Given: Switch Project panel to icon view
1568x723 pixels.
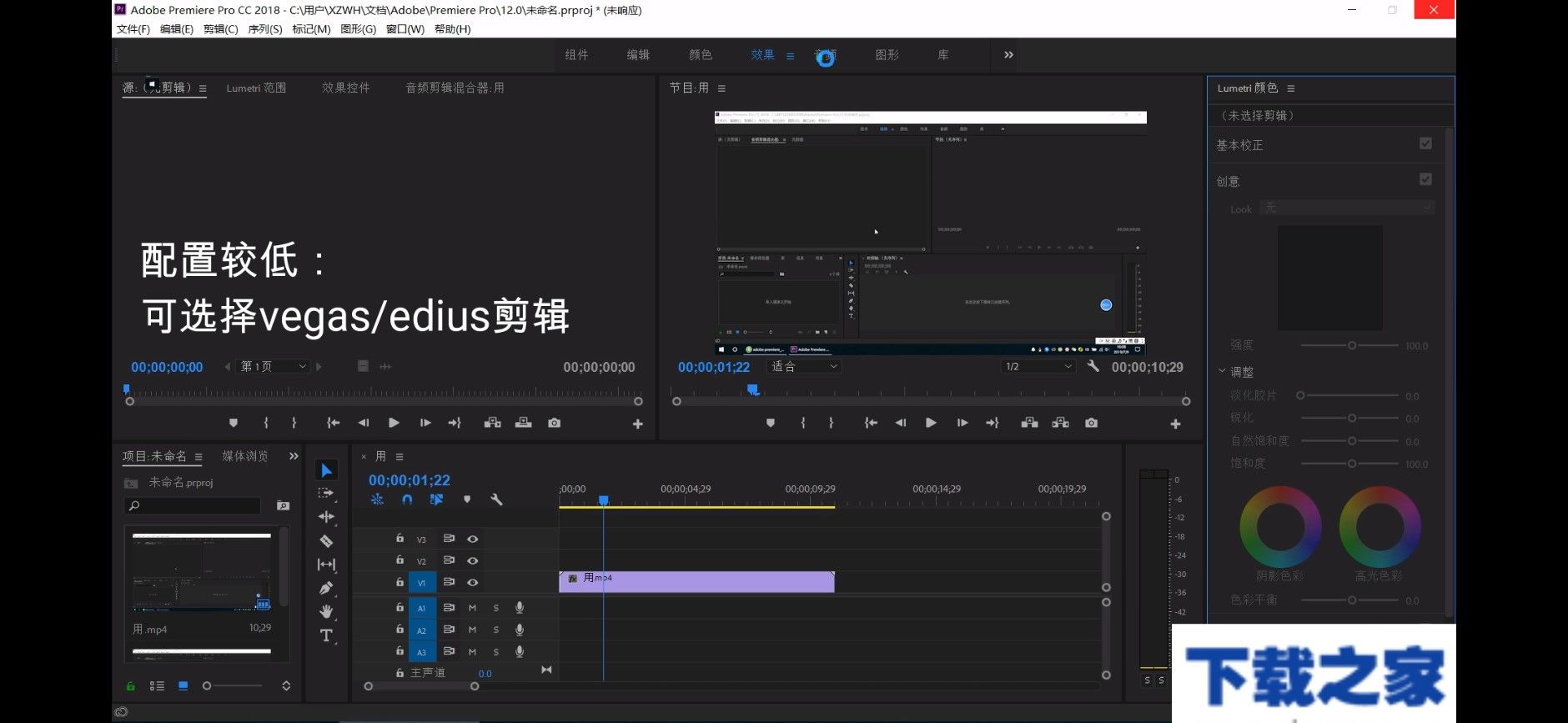Looking at the screenshot, I should 183,685.
